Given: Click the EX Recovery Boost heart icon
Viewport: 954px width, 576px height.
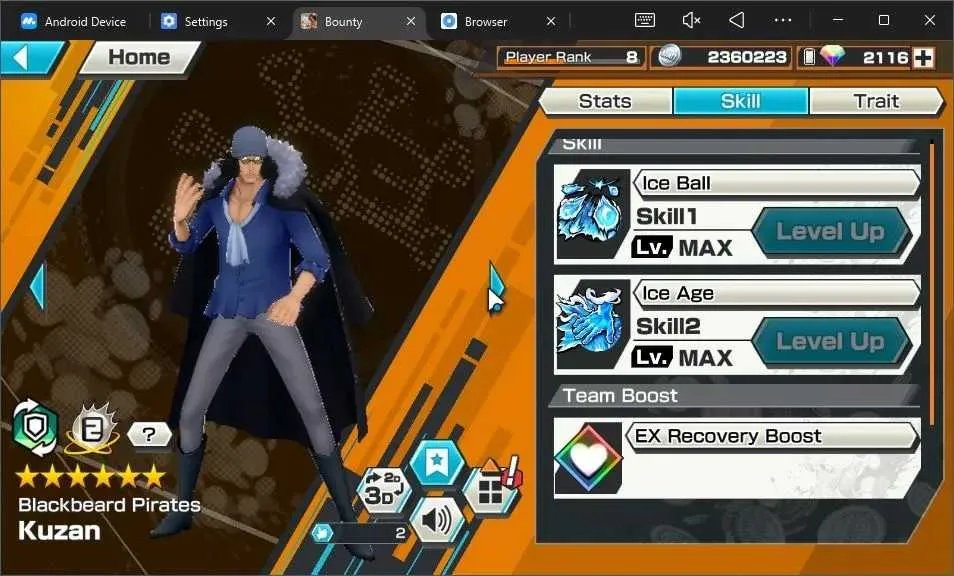Looking at the screenshot, I should [x=588, y=458].
